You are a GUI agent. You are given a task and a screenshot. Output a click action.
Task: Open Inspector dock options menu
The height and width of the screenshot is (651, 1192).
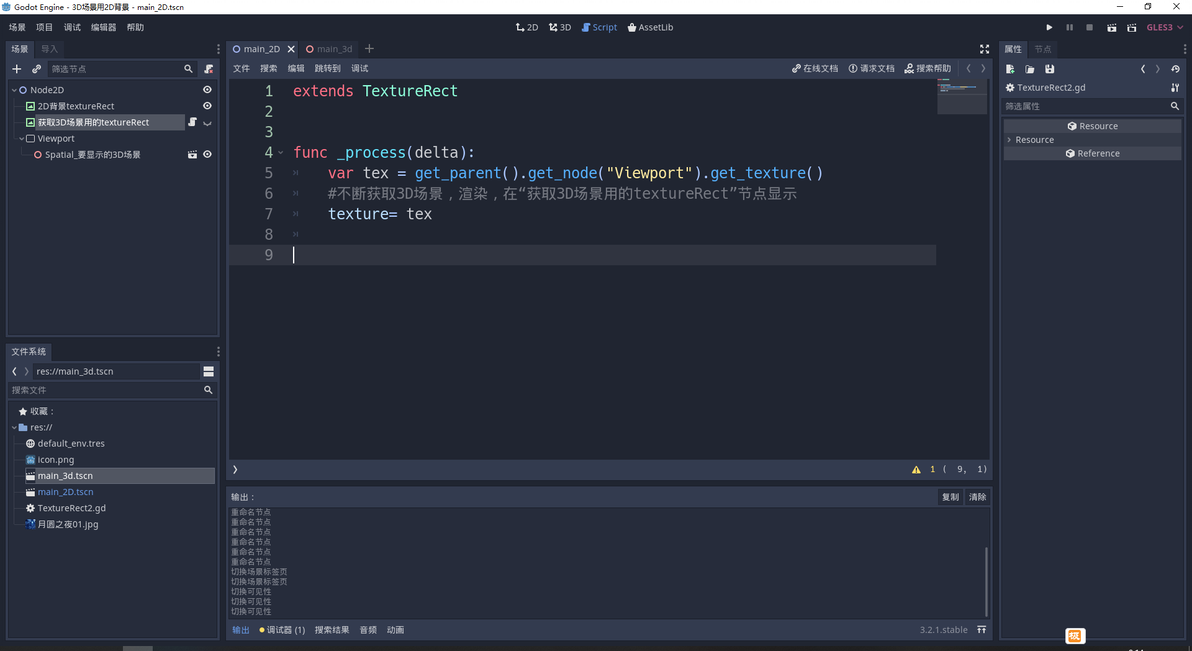tap(1184, 49)
